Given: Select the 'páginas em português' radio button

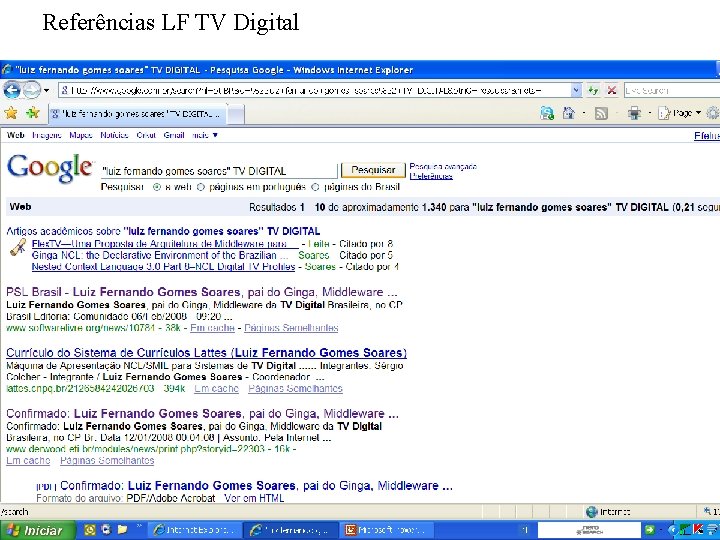Looking at the screenshot, I should click(201, 187).
